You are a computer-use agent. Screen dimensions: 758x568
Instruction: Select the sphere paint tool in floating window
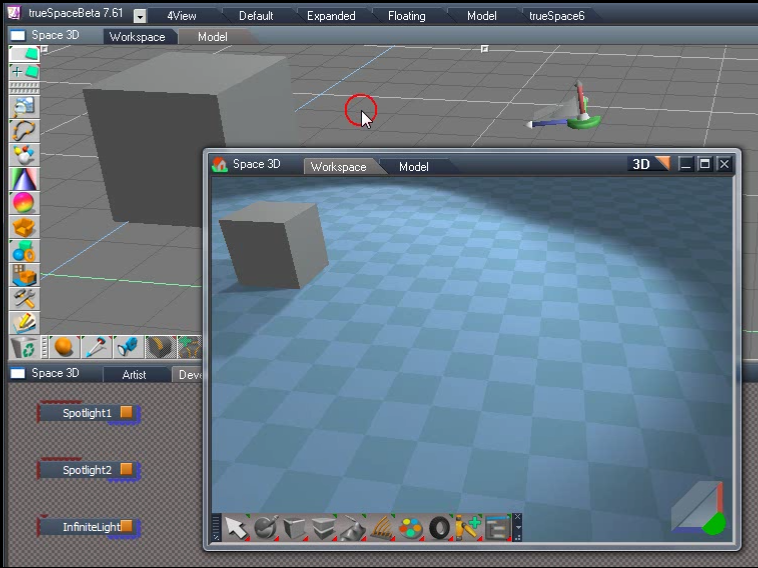[265, 528]
